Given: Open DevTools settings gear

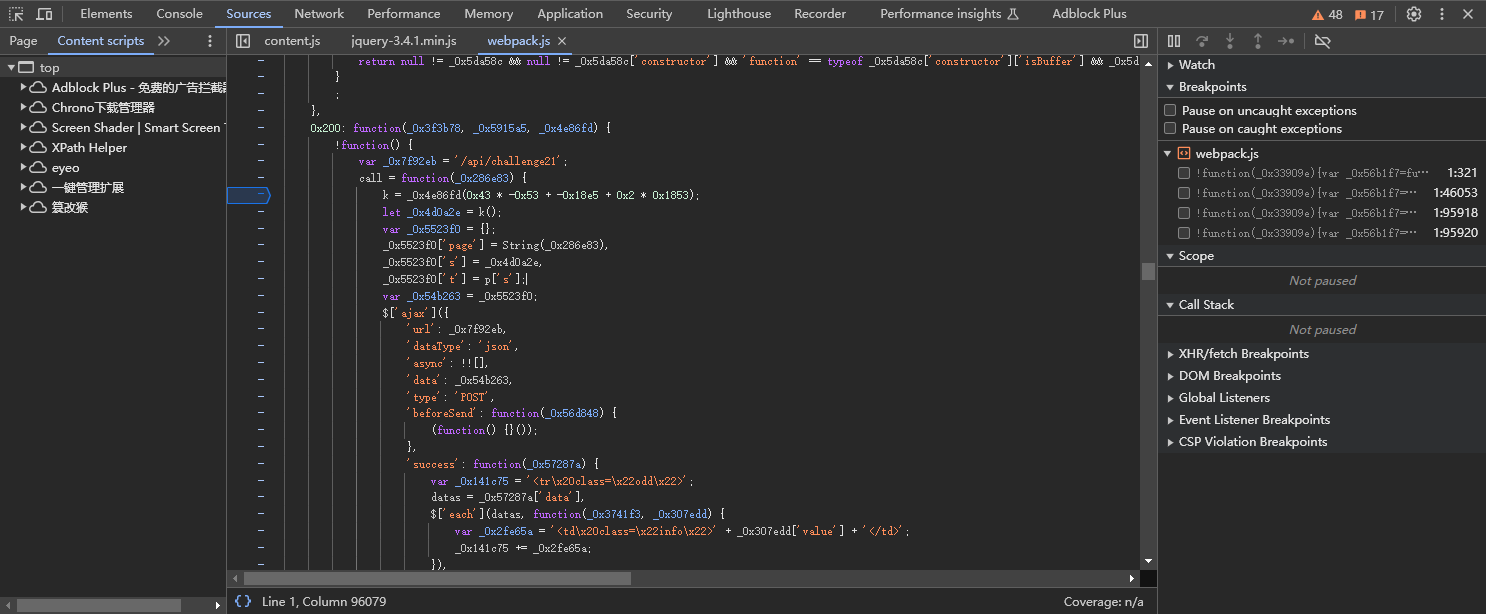Looking at the screenshot, I should pos(1413,14).
